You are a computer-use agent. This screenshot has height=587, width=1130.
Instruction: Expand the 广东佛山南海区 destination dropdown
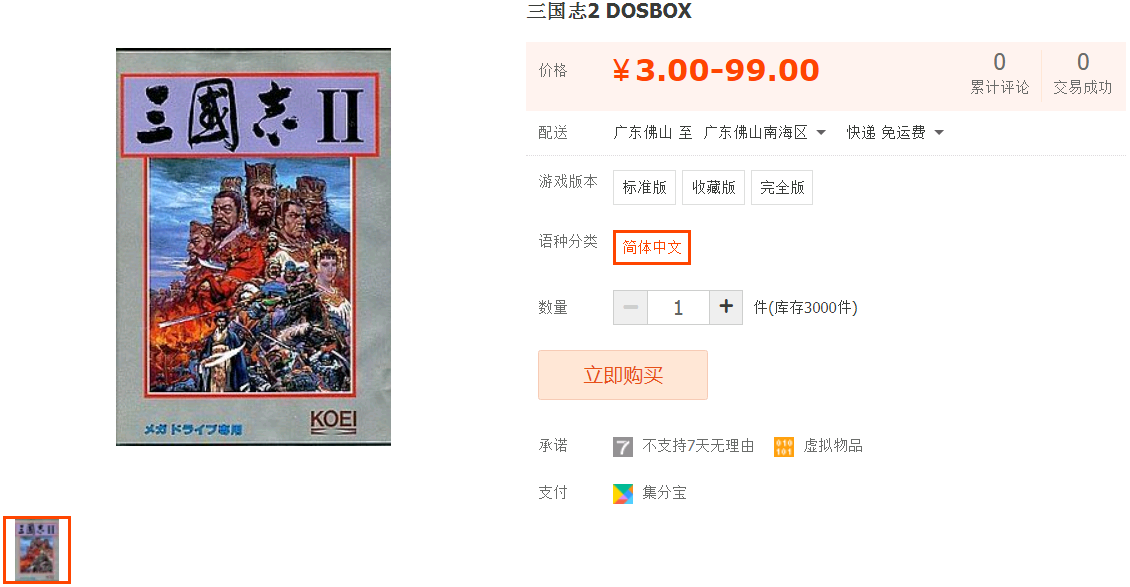tap(764, 133)
